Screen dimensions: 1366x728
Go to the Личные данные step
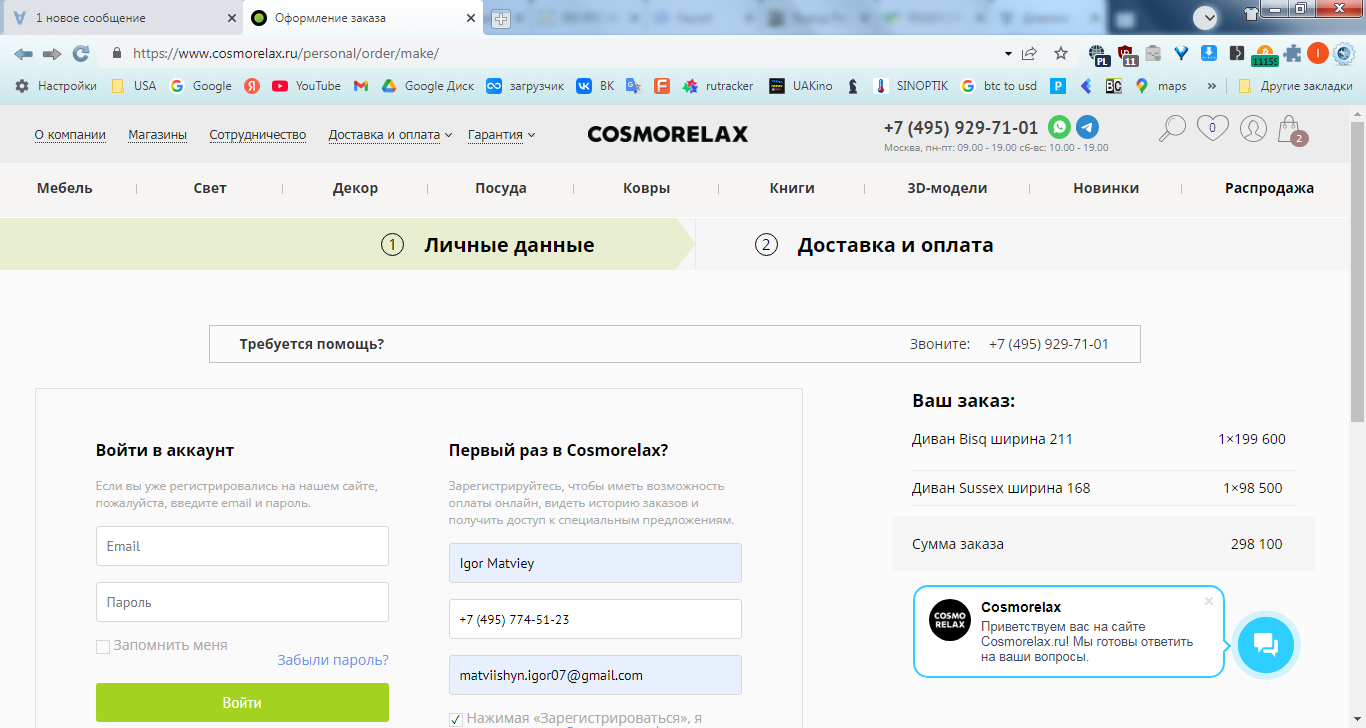click(488, 245)
